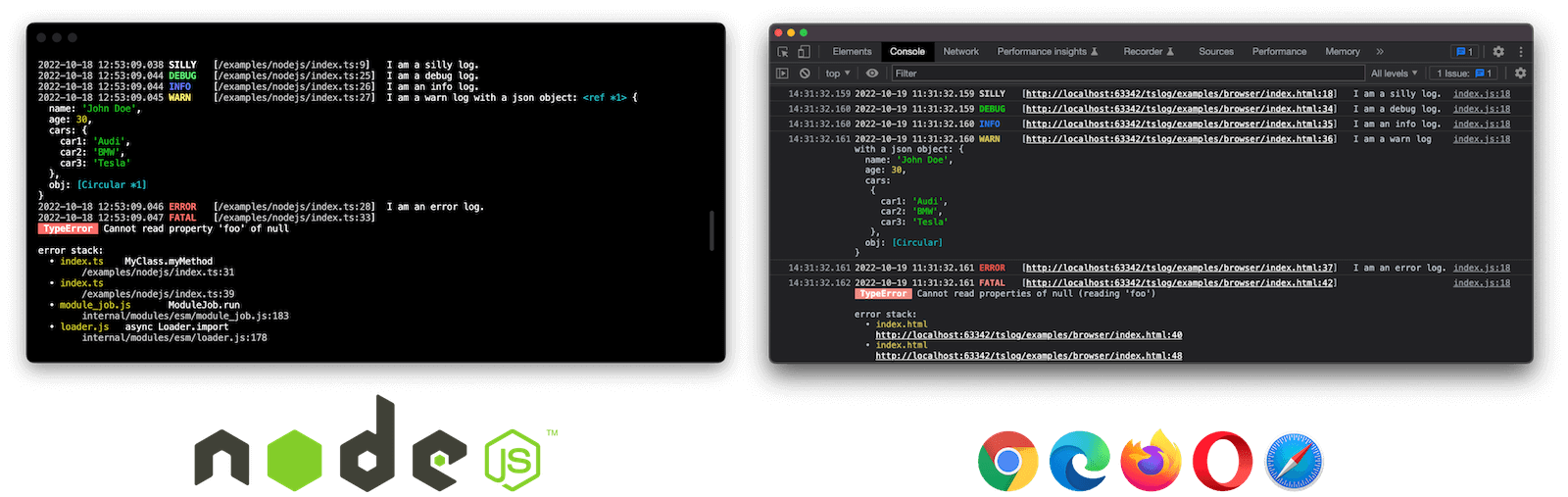The image size is (1568, 497).
Task: Click the Safari browser icon
Action: 1294,462
